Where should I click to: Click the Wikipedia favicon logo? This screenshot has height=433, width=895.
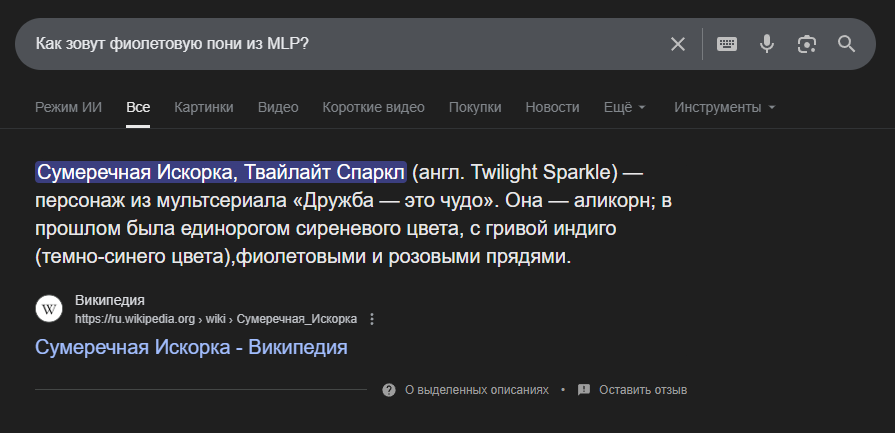(x=49, y=309)
